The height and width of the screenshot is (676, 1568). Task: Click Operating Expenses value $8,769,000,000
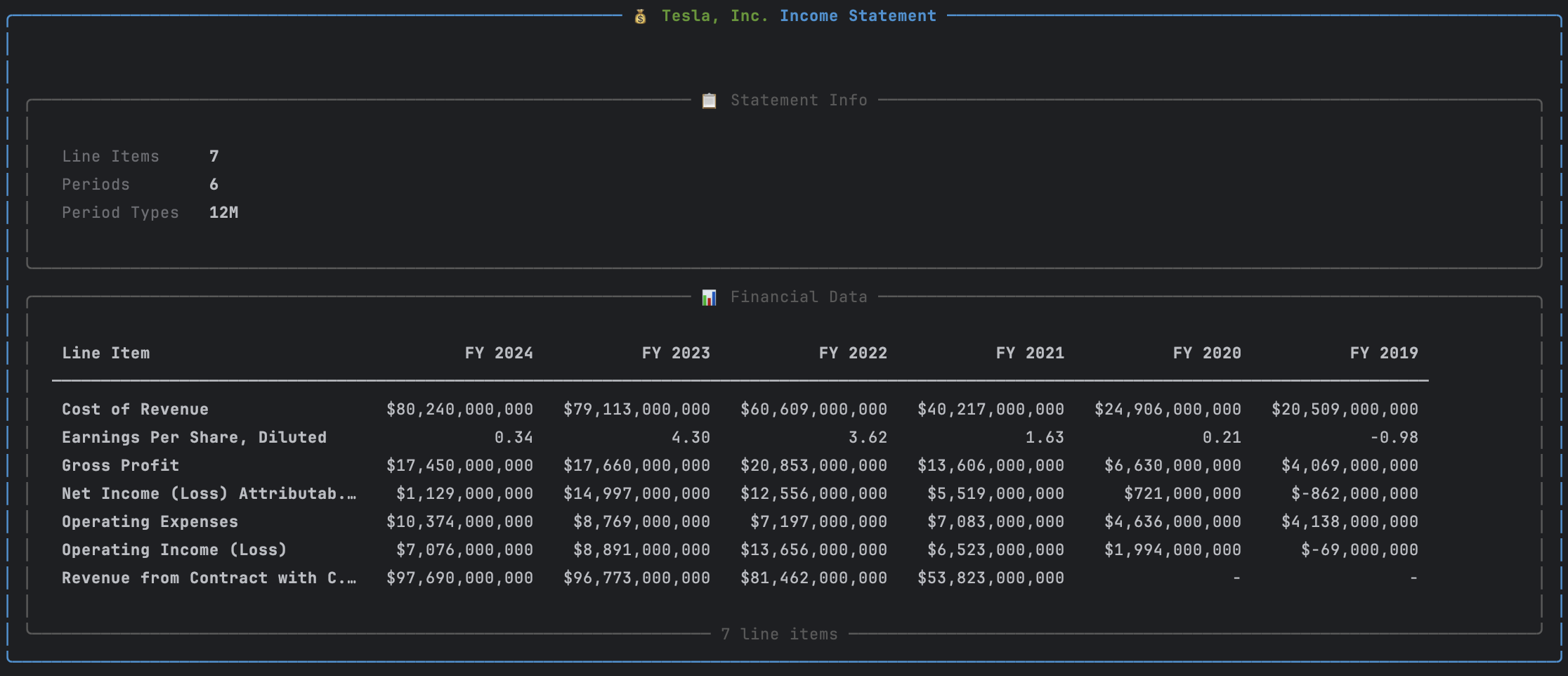tap(641, 521)
